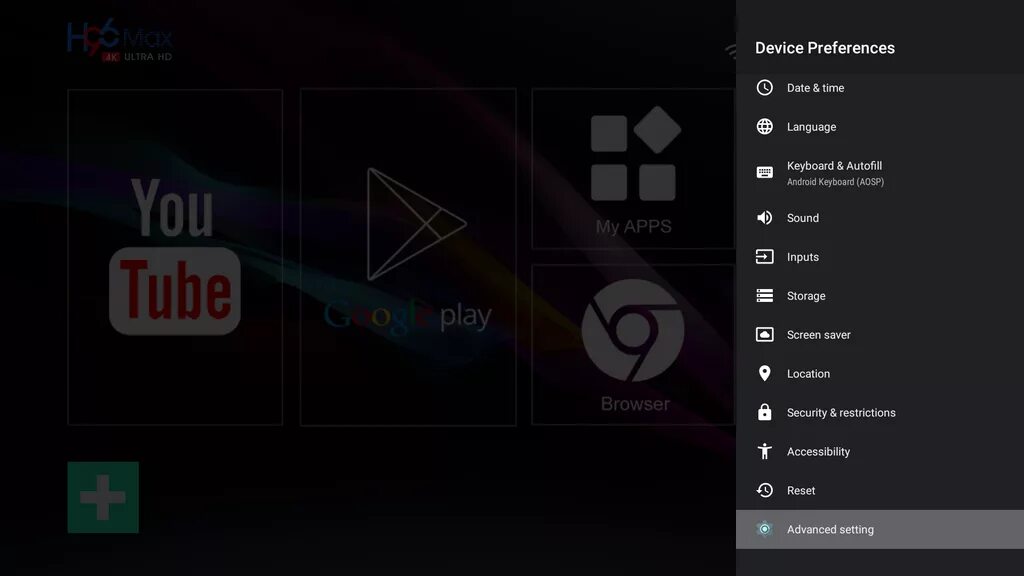Image resolution: width=1024 pixels, height=576 pixels.
Task: Click the location pin icon
Action: tap(764, 373)
